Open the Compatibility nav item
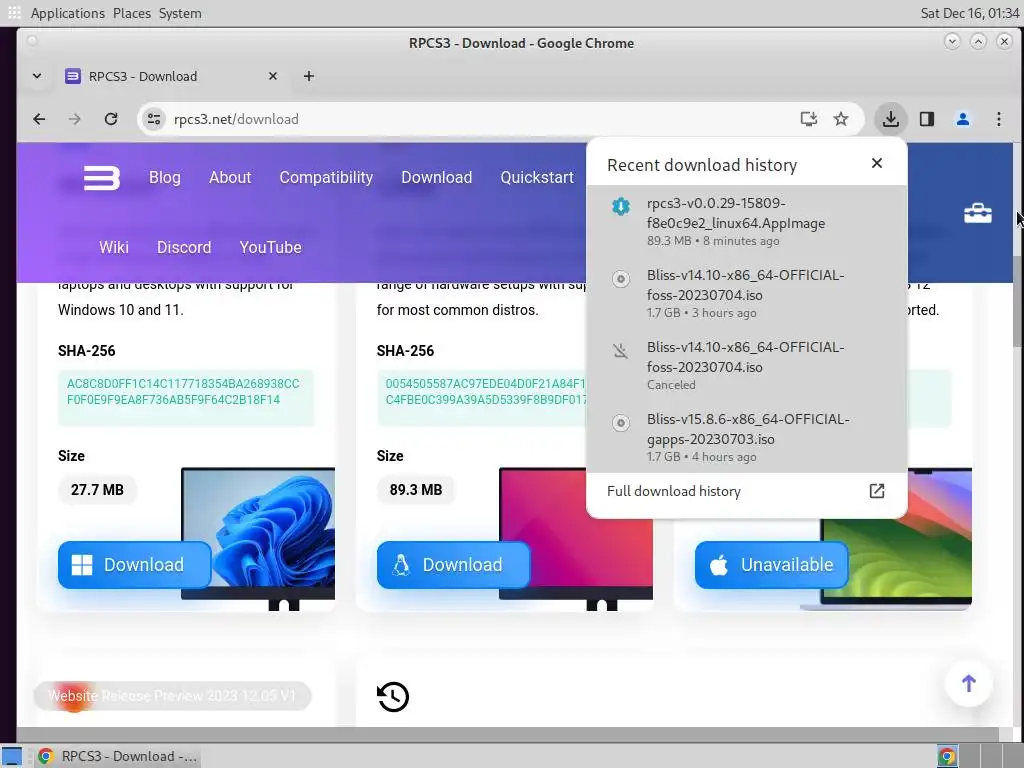 [x=326, y=178]
